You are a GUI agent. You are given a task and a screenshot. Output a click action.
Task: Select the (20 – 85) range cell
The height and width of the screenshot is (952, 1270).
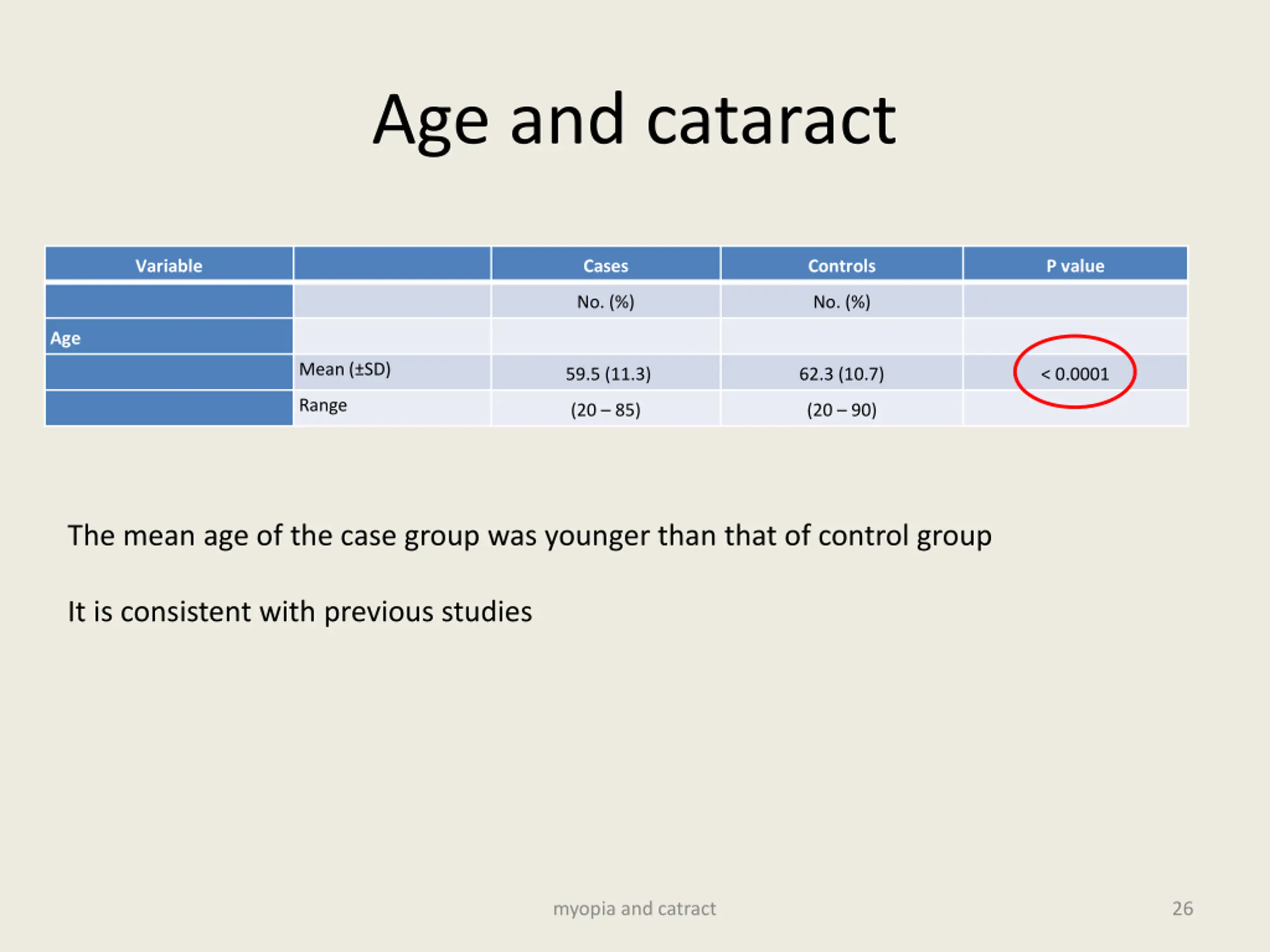[x=605, y=410]
